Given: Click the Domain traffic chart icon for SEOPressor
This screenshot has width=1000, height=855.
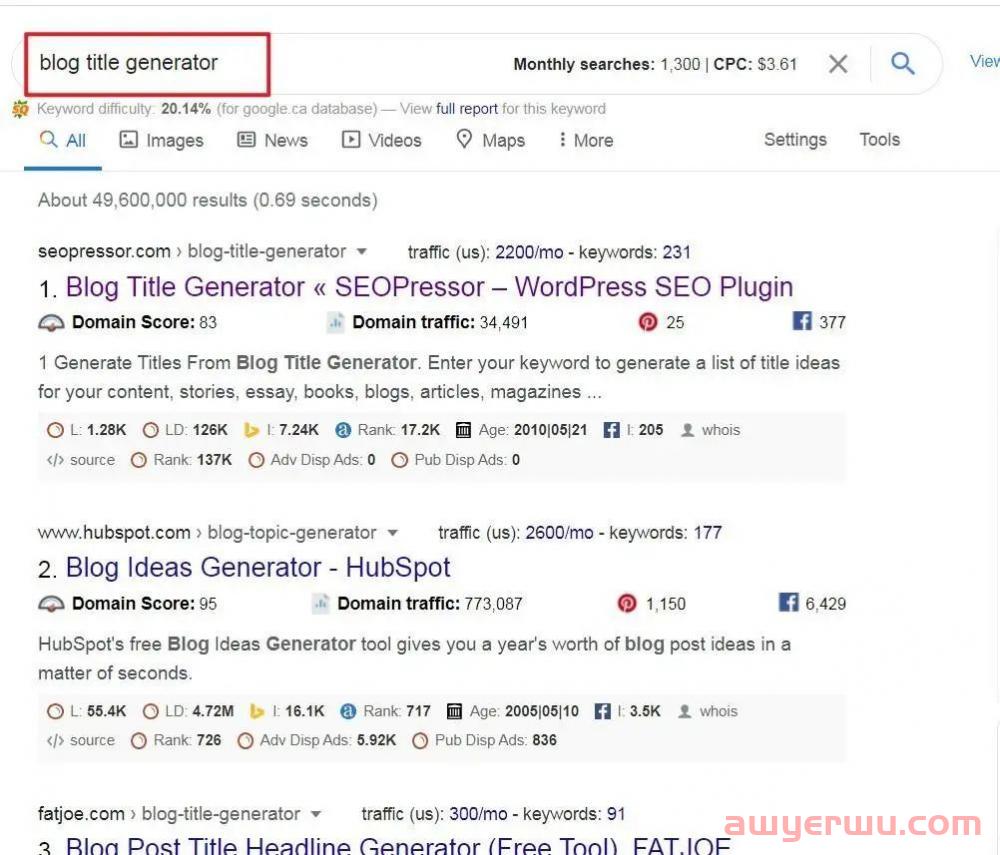Looking at the screenshot, I should pyautogui.click(x=335, y=322).
